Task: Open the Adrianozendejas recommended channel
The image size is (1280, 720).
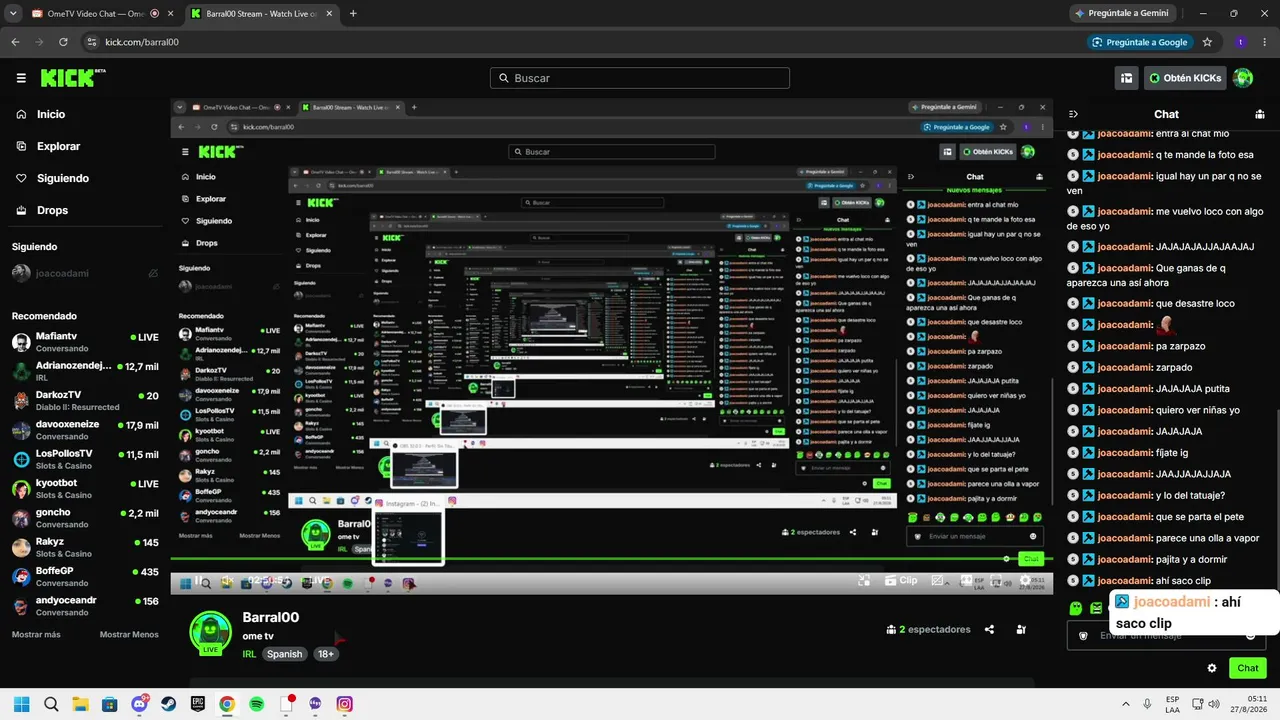Action: pos(85,371)
